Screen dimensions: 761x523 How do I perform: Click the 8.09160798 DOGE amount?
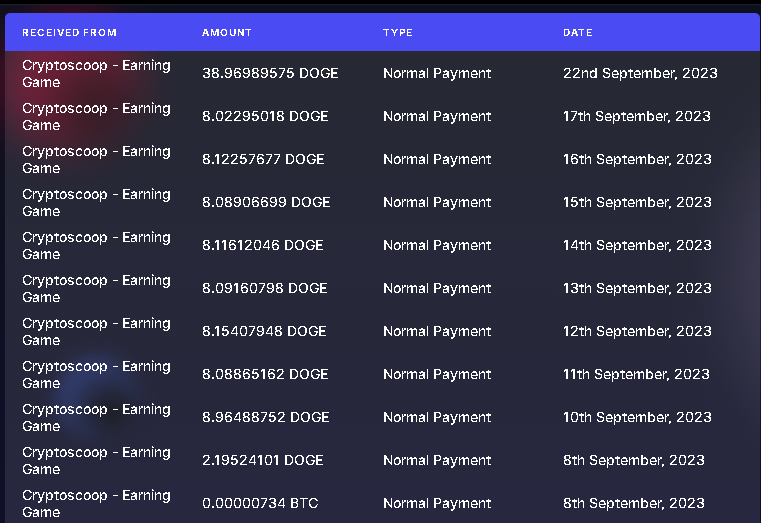(x=264, y=288)
